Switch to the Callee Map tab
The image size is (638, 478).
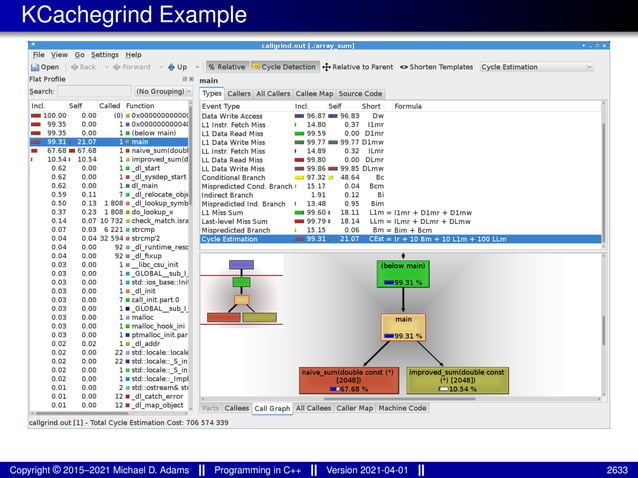point(314,94)
